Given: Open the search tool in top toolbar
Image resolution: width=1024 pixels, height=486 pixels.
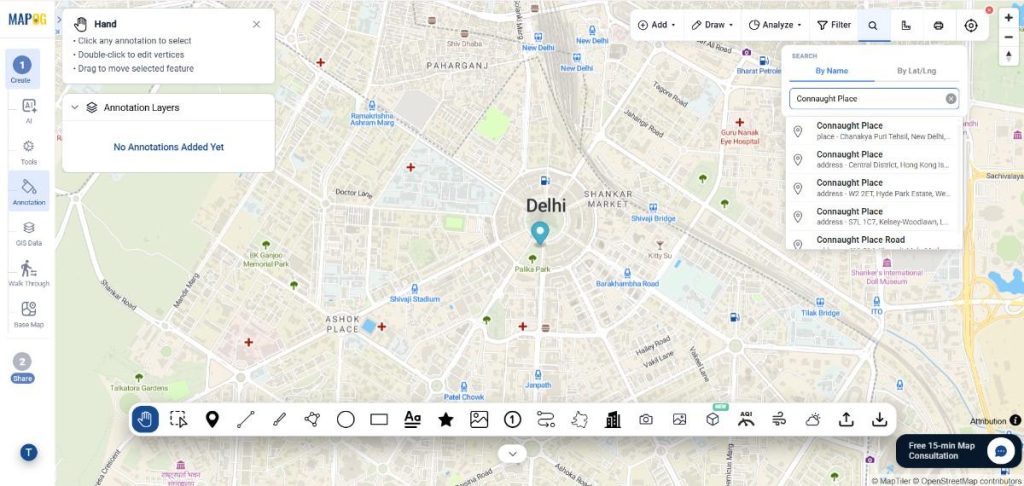Looking at the screenshot, I should click(873, 25).
